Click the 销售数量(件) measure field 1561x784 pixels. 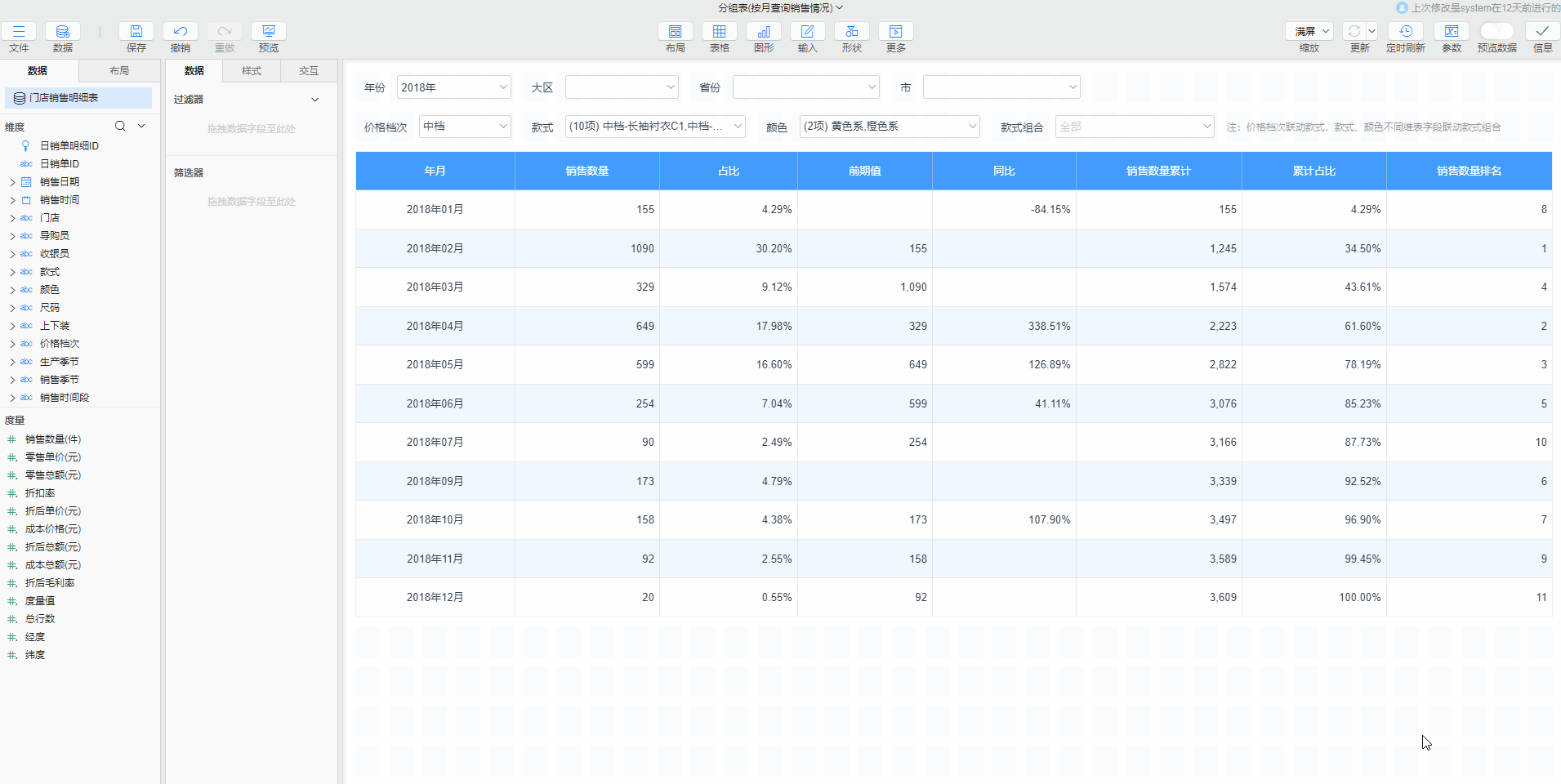coord(53,439)
